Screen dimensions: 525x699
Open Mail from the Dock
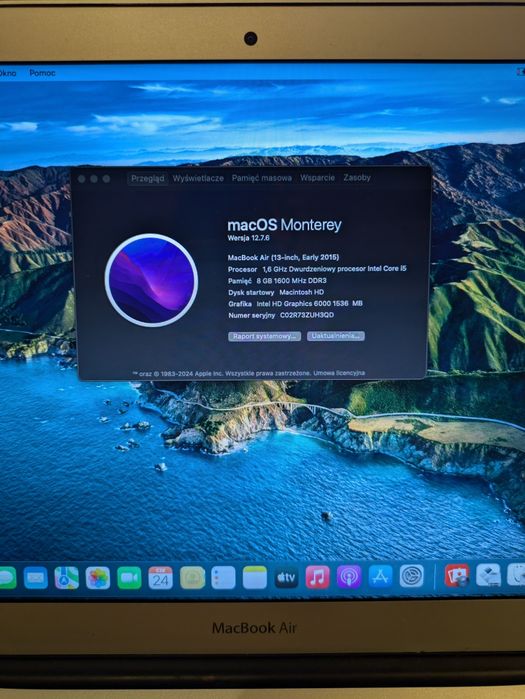[x=35, y=578]
